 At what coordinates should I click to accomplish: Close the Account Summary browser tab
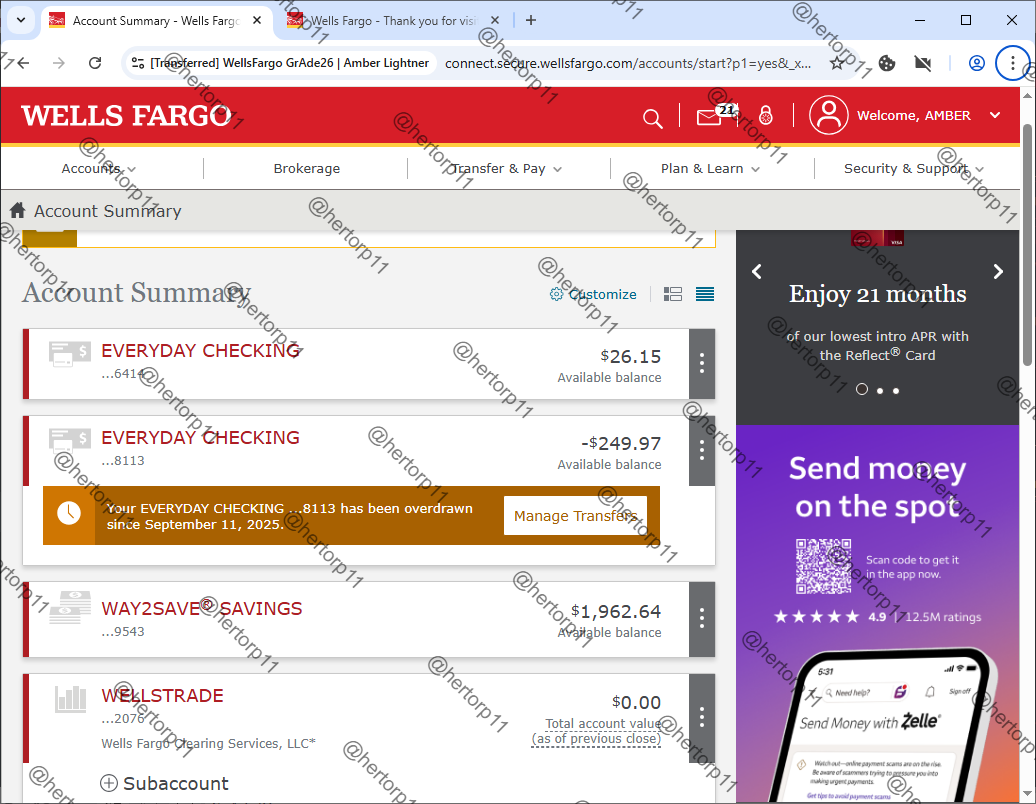[x=257, y=20]
